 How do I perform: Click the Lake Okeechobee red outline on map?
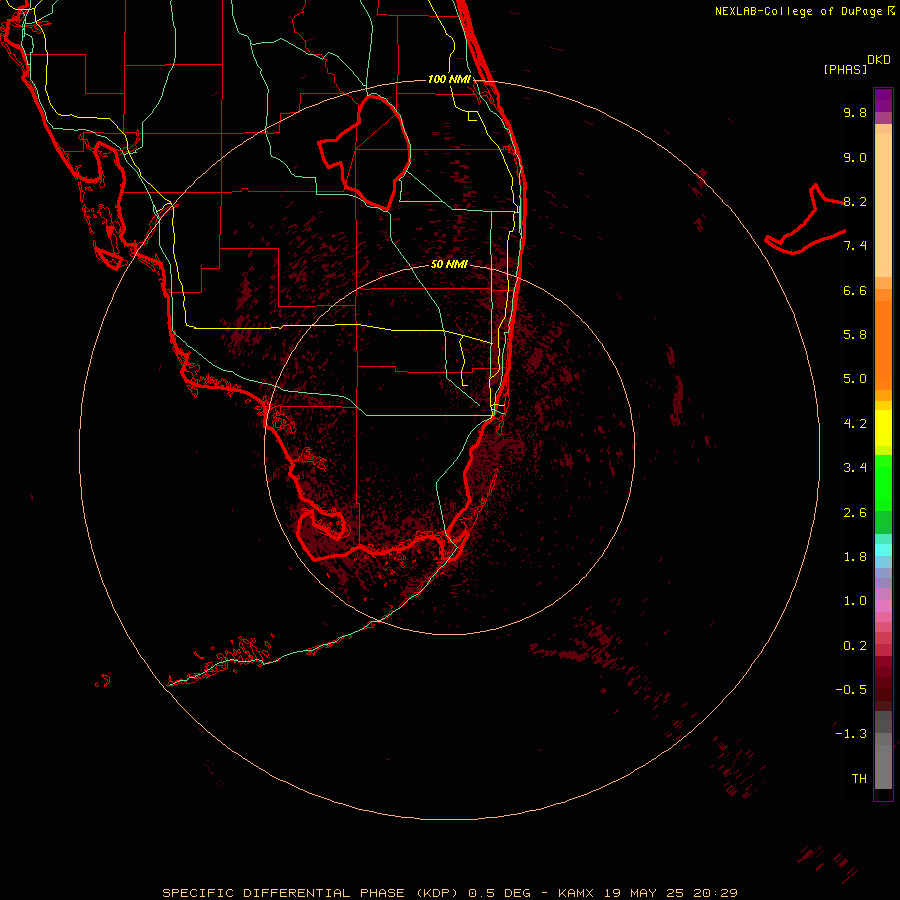[x=365, y=152]
